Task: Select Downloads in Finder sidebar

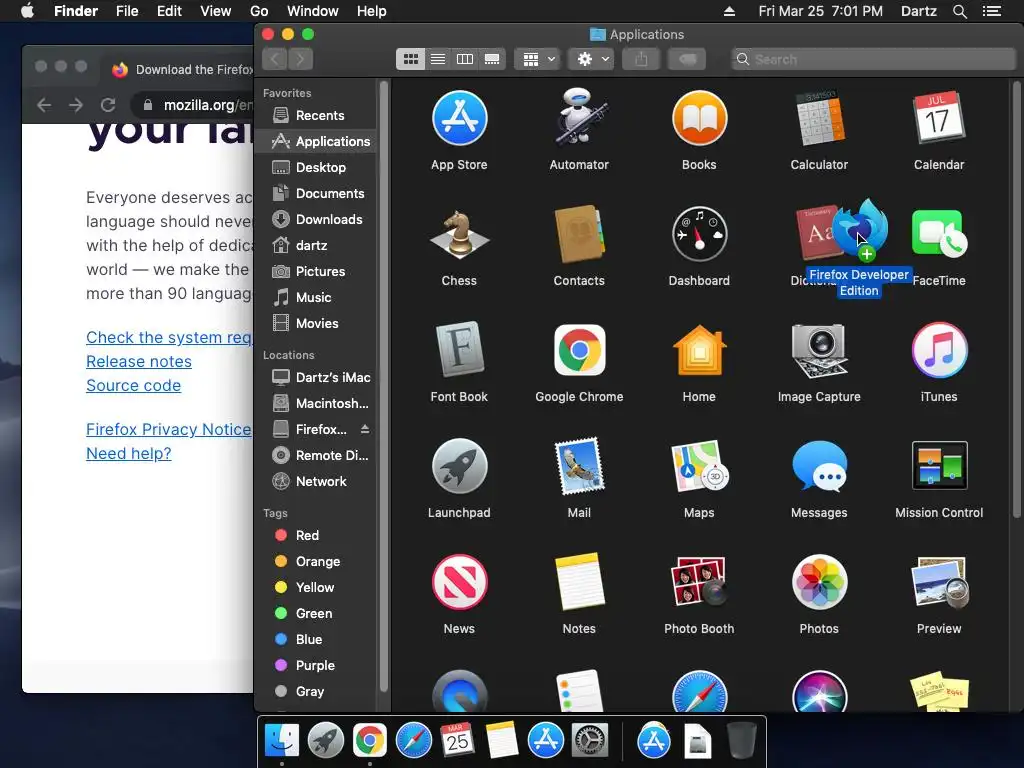Action: pos(316,219)
